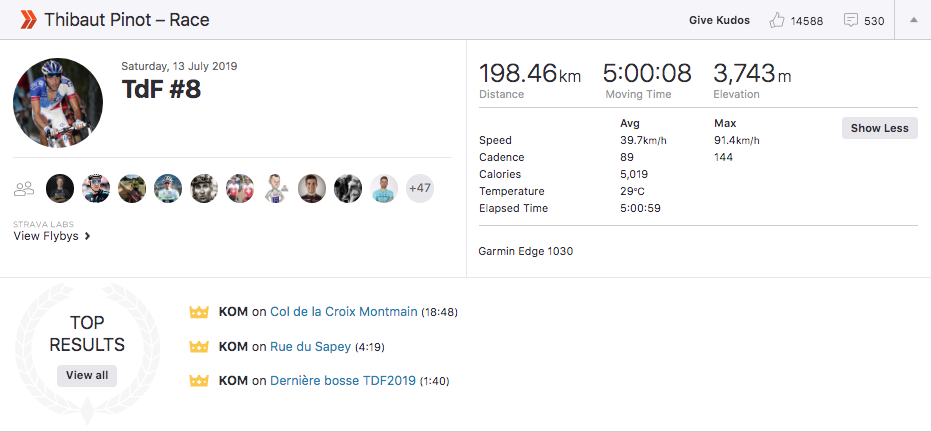
Task: Open the tenth light-blue jersey avatar
Action: click(x=384, y=189)
